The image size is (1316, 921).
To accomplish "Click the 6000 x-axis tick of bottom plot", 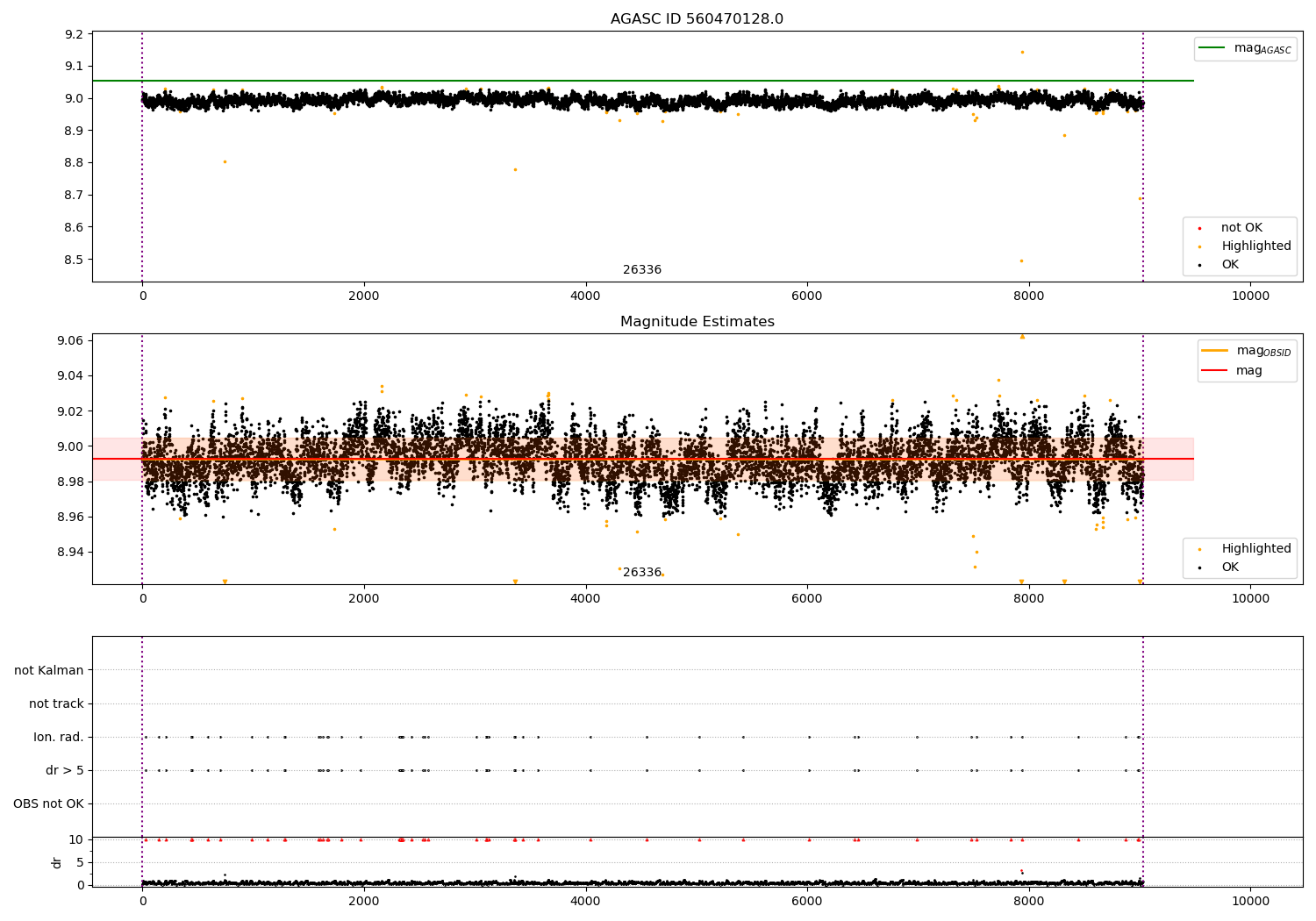I will point(807,902).
